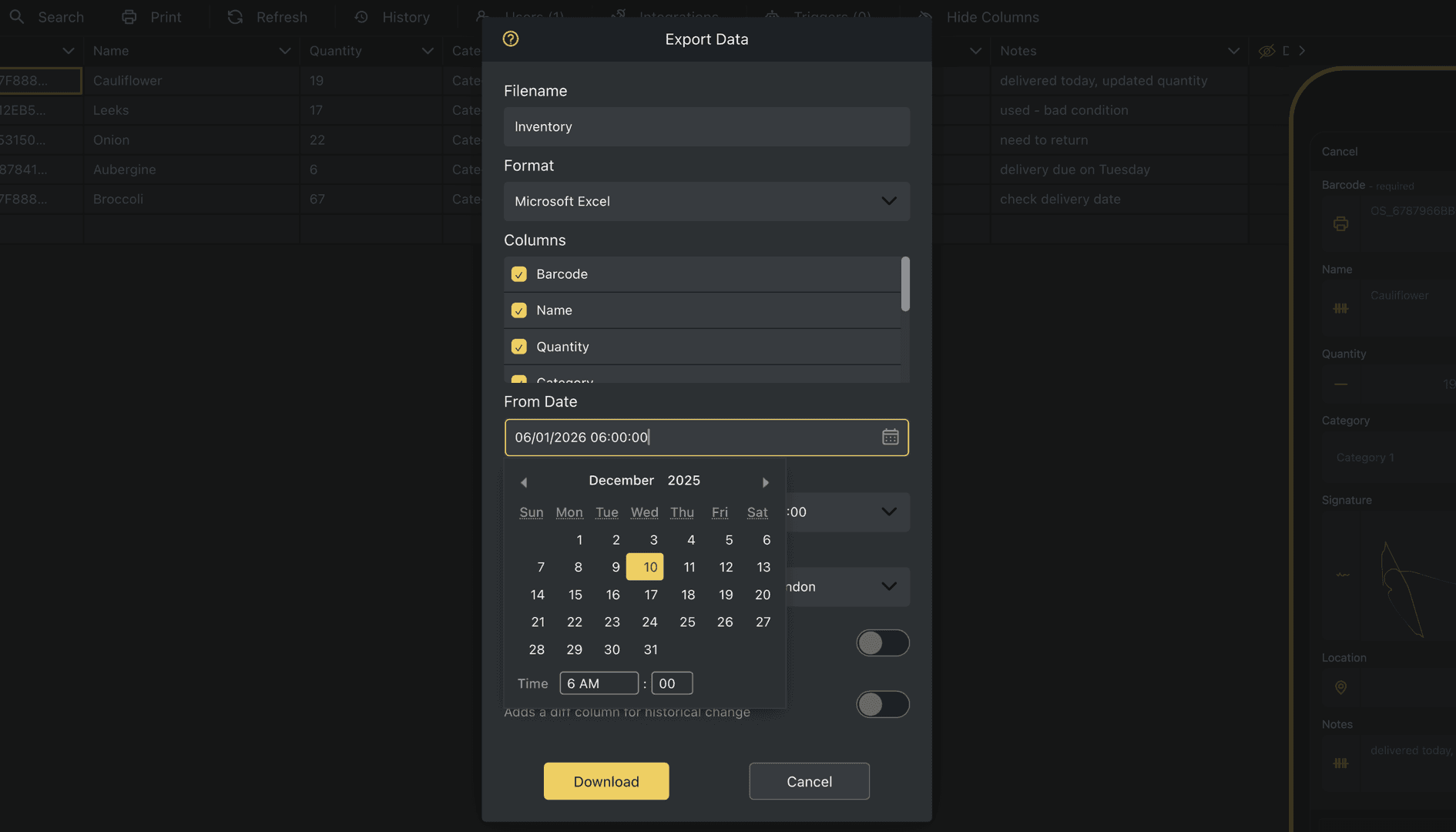
Task: Open the History panel icon
Action: (361, 16)
